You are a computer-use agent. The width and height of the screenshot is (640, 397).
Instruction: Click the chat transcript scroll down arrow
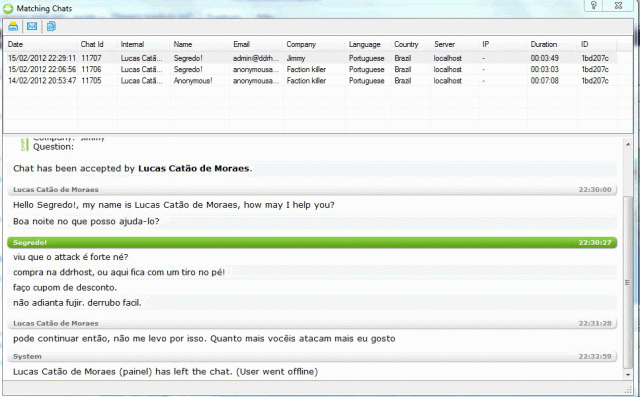tap(628, 374)
